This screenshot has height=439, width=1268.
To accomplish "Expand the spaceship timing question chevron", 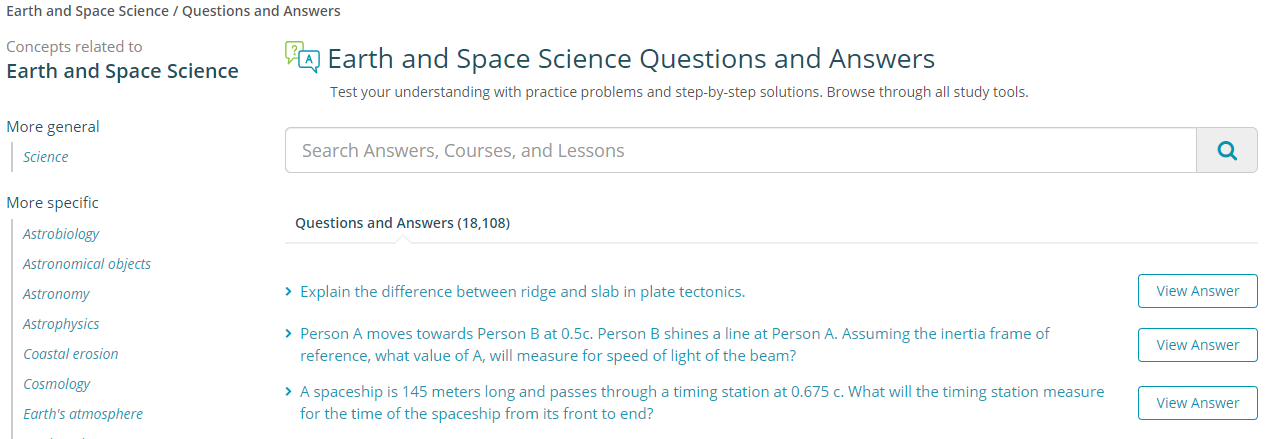I will tap(289, 392).
